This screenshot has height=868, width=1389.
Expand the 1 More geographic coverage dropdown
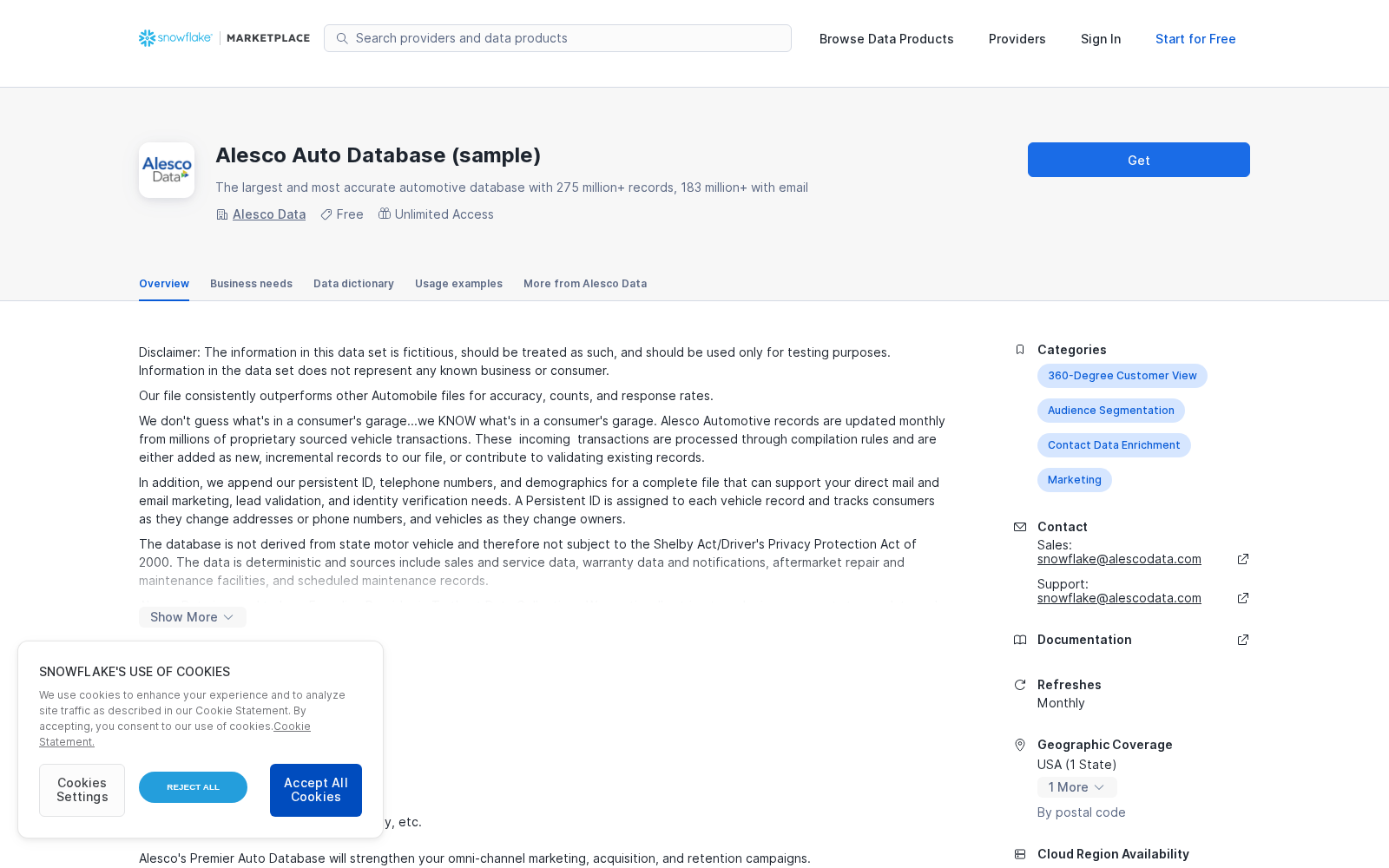tap(1076, 787)
